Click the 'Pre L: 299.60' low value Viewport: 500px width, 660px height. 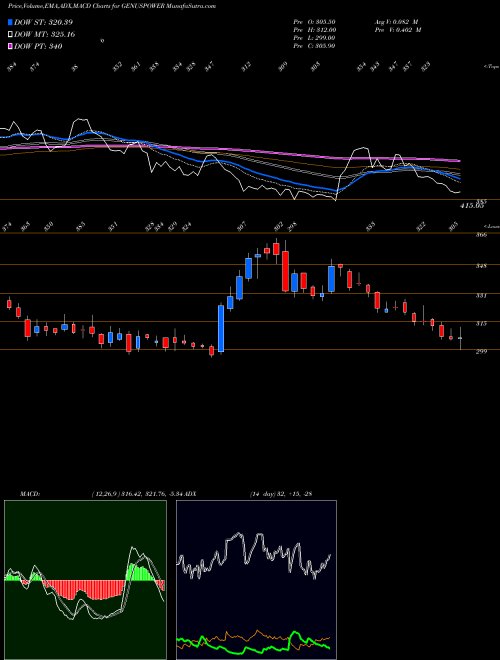coord(314,37)
